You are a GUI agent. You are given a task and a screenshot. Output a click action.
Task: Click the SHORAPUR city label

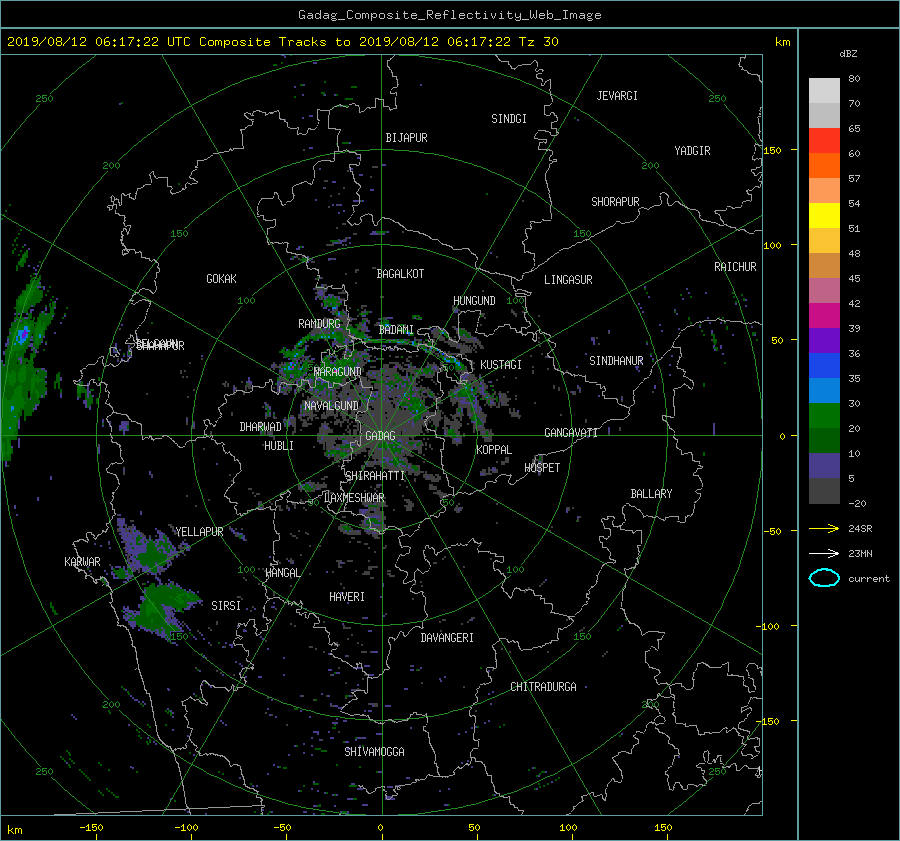pyautogui.click(x=615, y=202)
